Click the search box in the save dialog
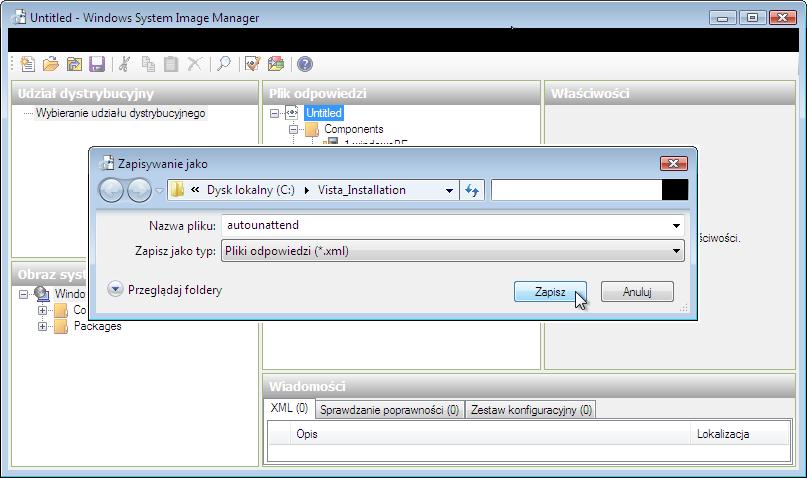 pyautogui.click(x=576, y=190)
